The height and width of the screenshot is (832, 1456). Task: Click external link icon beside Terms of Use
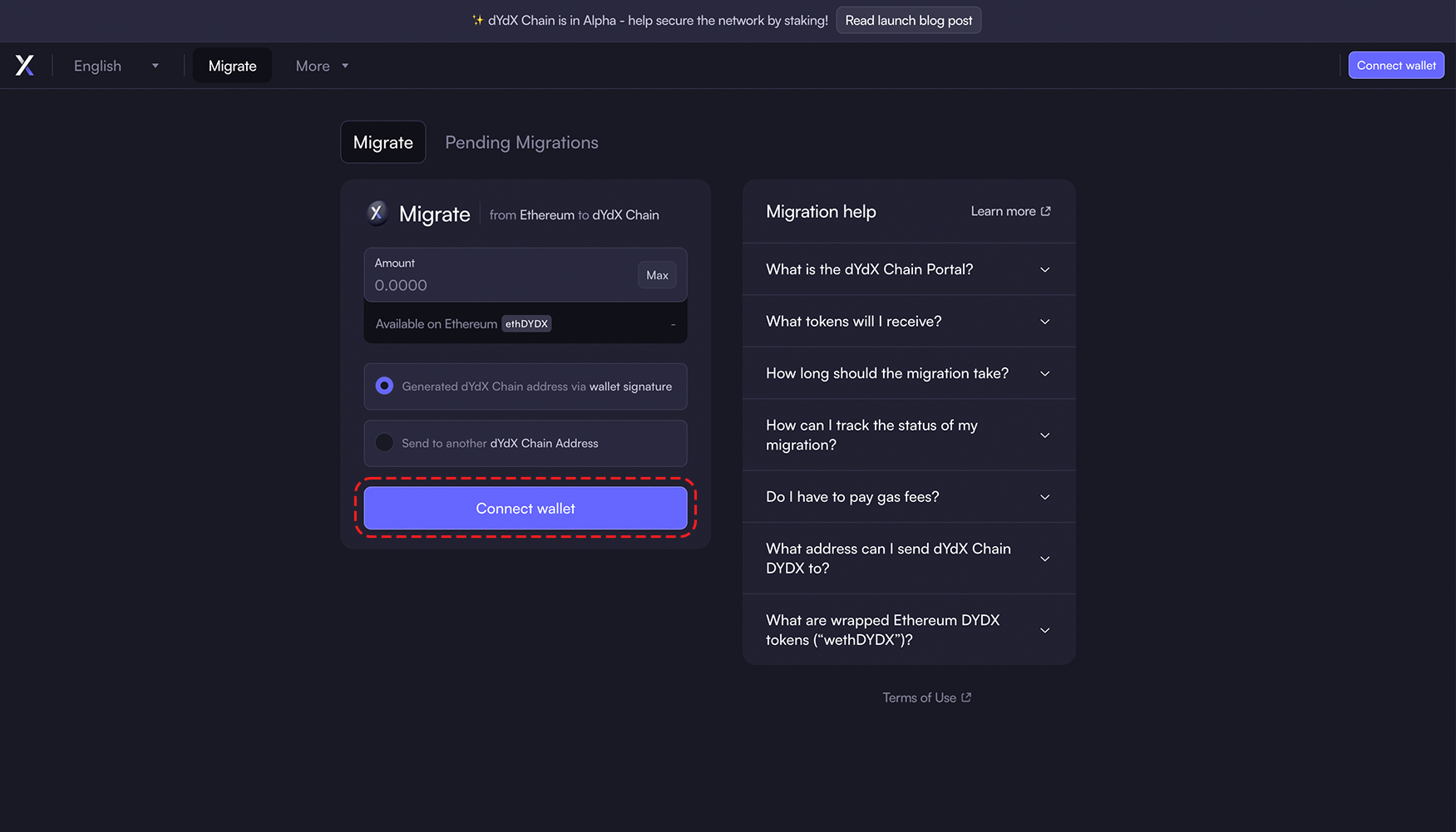pos(966,697)
